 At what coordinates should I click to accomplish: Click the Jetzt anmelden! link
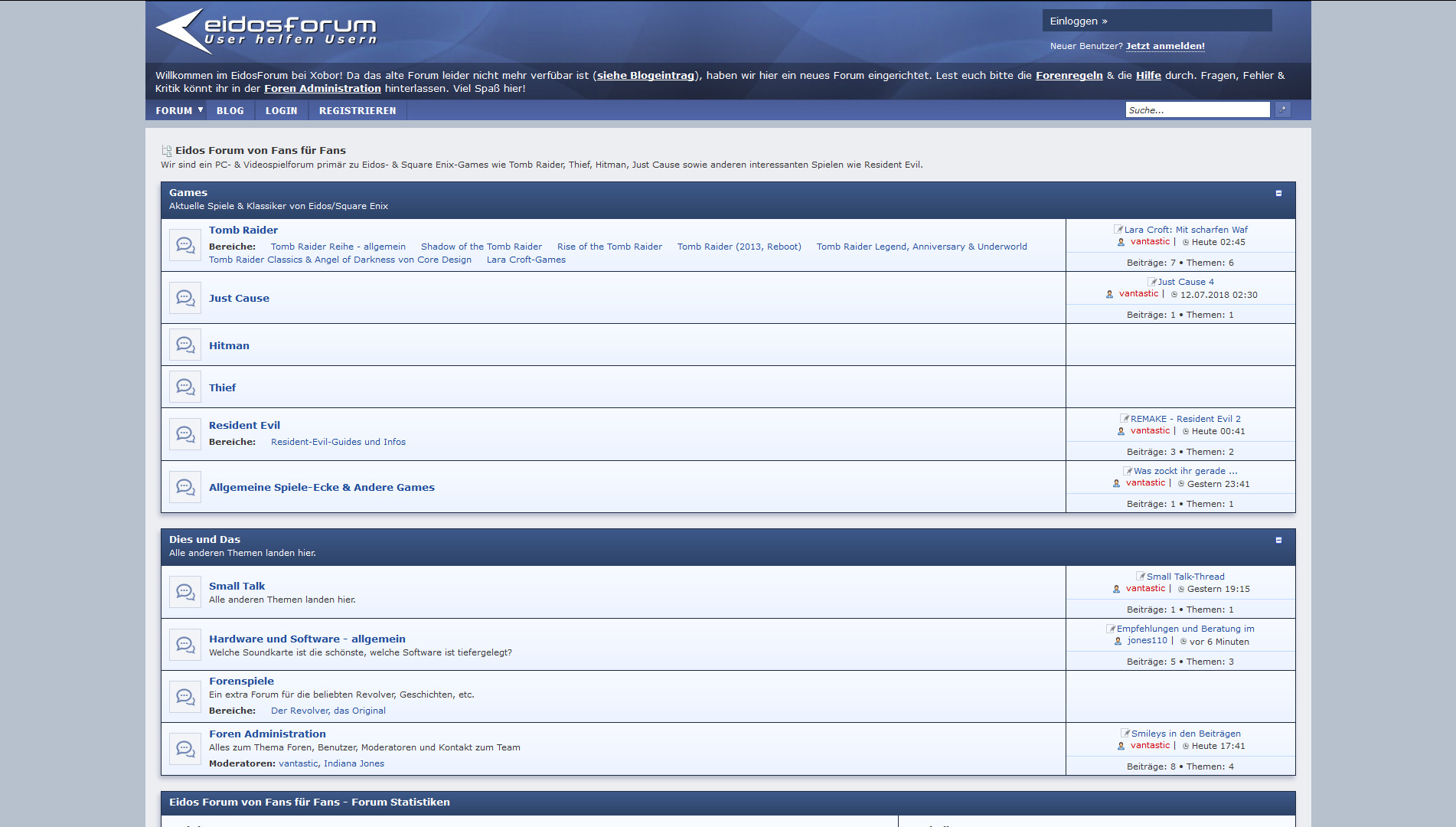point(1165,46)
